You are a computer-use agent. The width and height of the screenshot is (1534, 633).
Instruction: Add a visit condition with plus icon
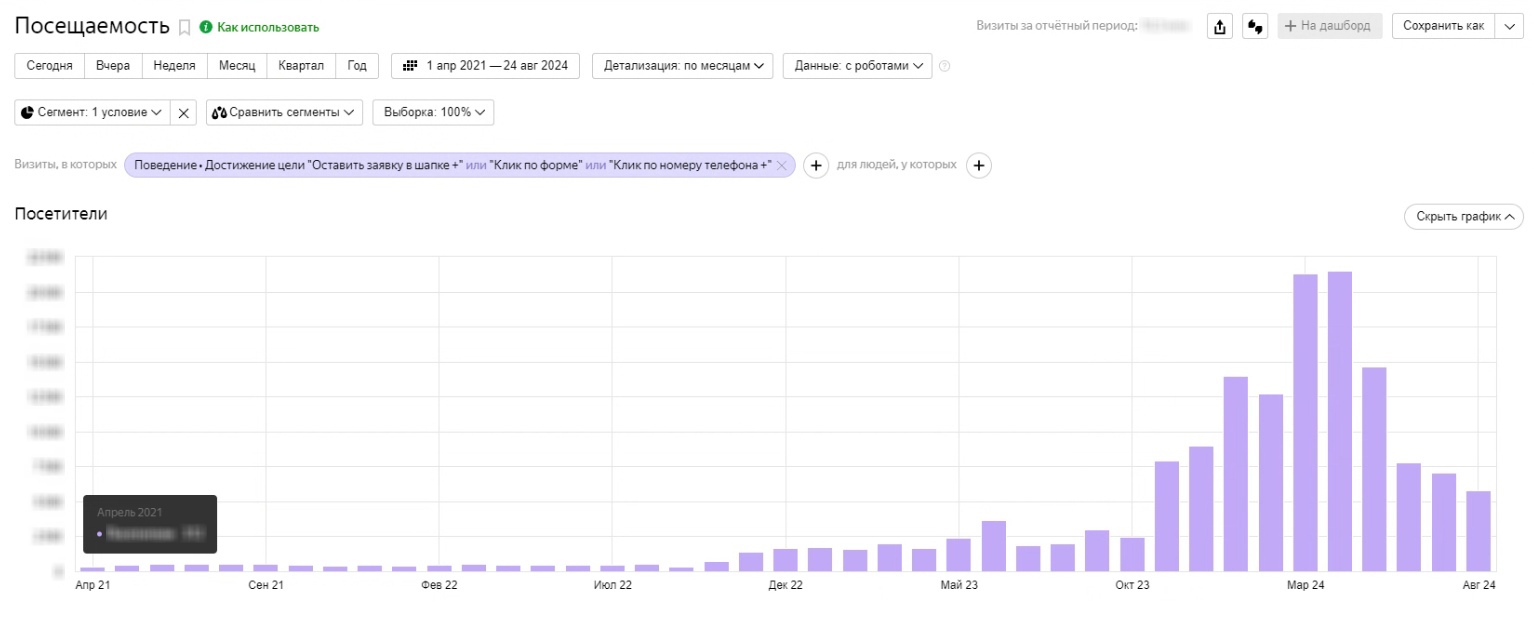816,166
